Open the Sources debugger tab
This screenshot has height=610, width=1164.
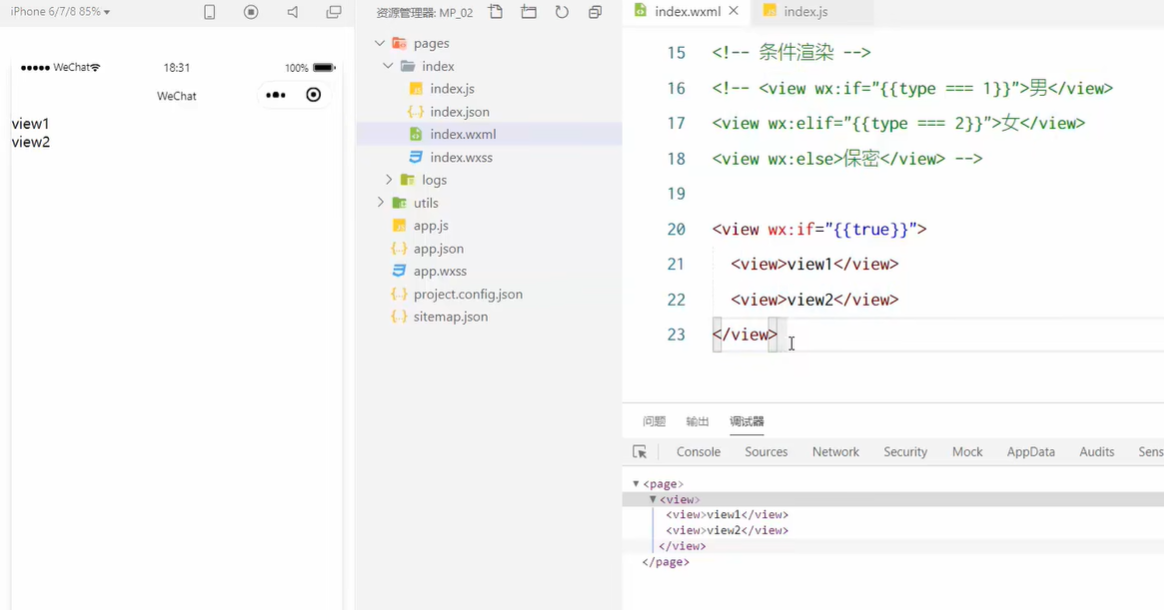(766, 452)
